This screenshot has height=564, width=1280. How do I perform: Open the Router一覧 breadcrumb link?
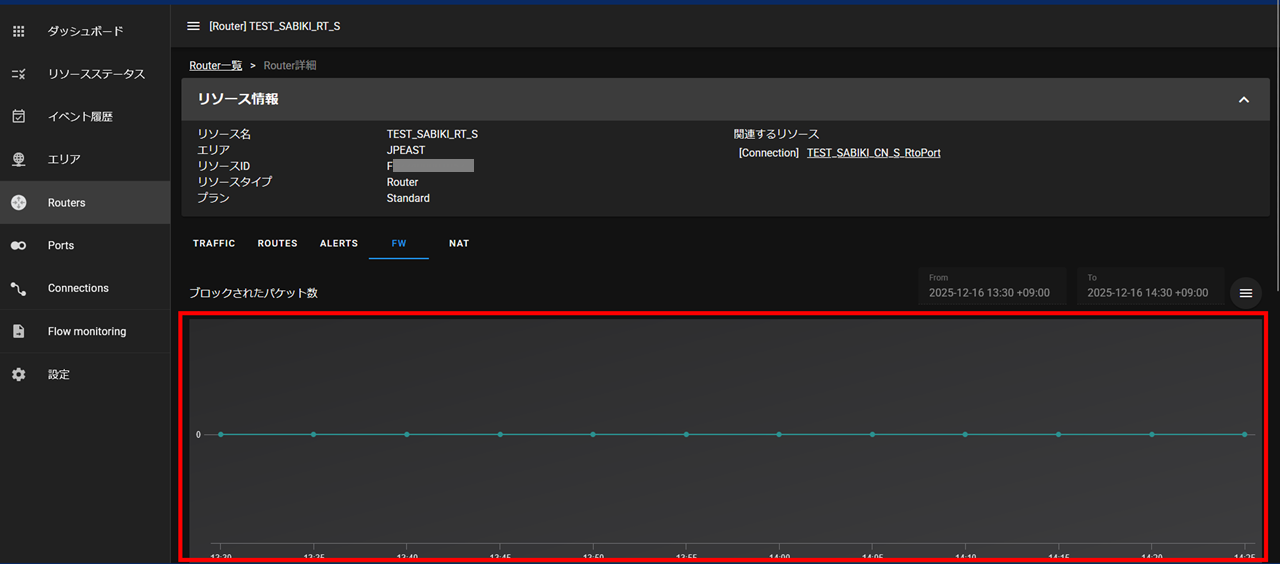tap(216, 65)
